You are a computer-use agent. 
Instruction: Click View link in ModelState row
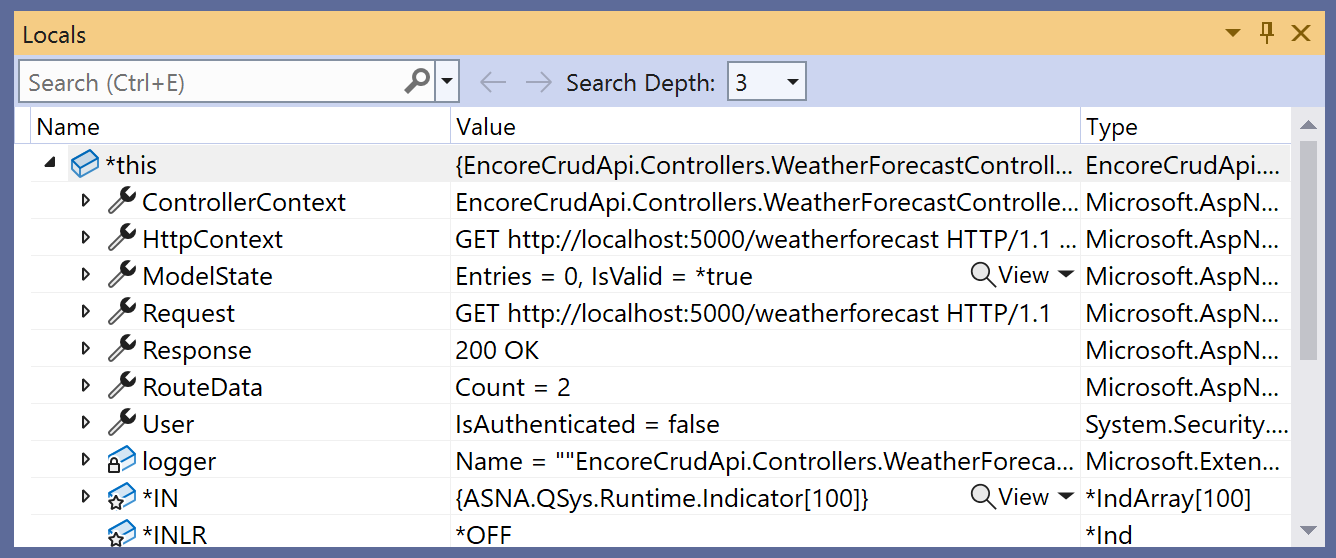tap(1023, 275)
